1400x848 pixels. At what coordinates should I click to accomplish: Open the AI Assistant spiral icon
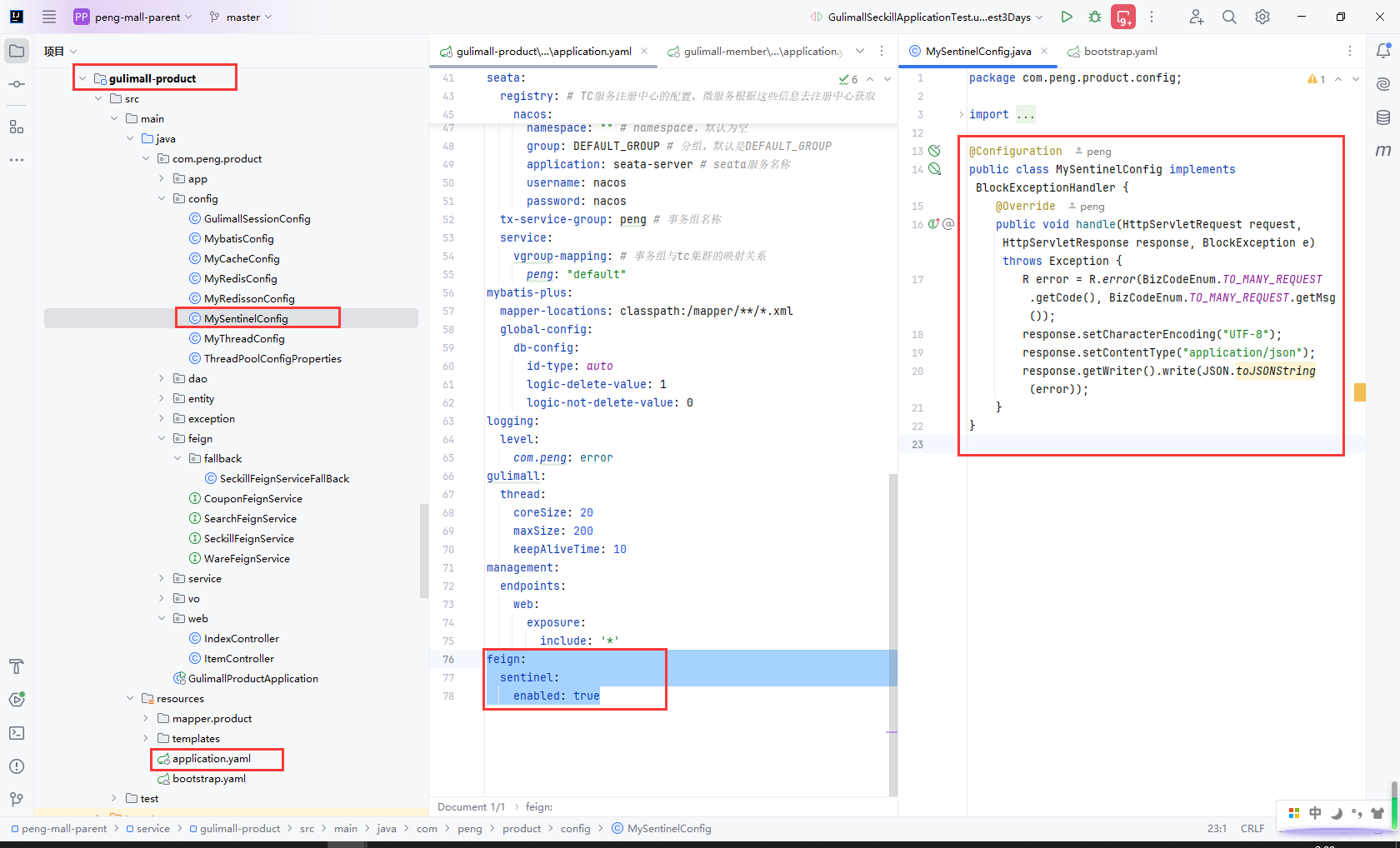(1383, 84)
